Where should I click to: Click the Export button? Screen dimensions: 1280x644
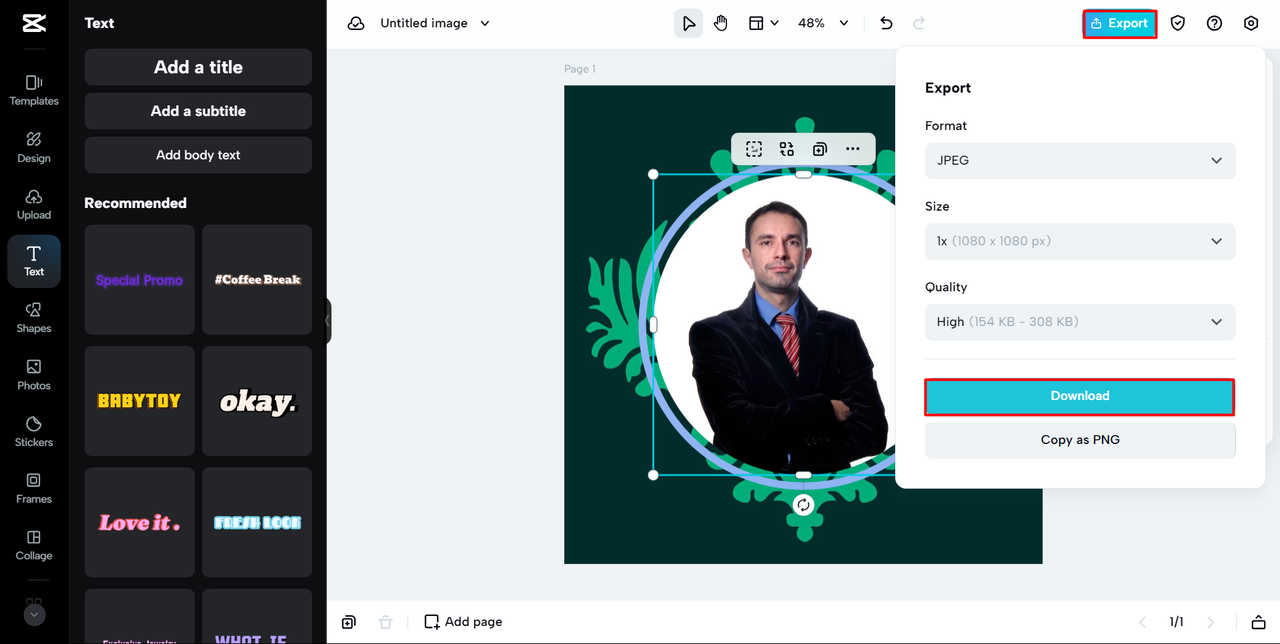click(x=1119, y=23)
